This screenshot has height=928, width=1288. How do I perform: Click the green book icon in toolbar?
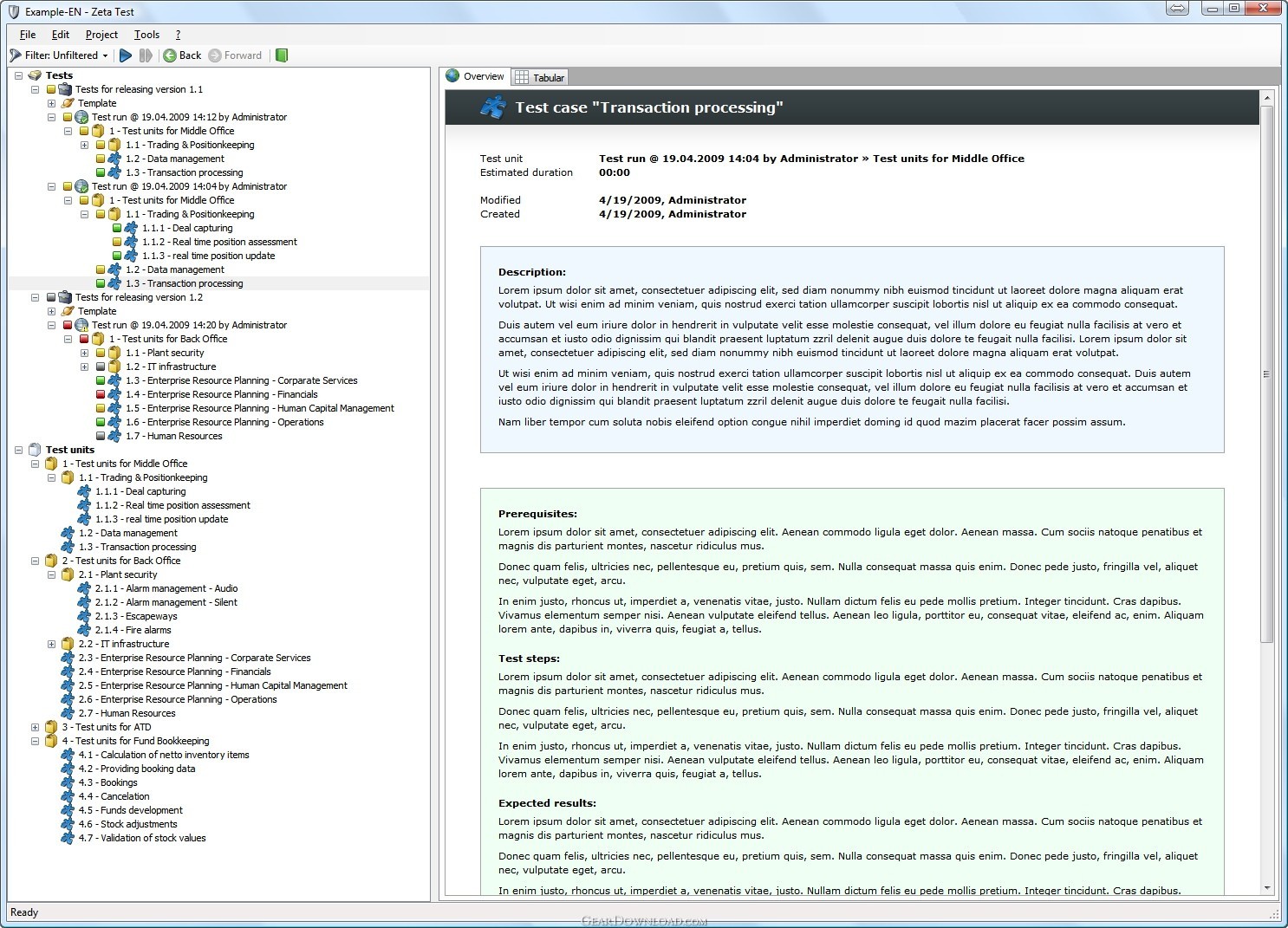pyautogui.click(x=282, y=55)
